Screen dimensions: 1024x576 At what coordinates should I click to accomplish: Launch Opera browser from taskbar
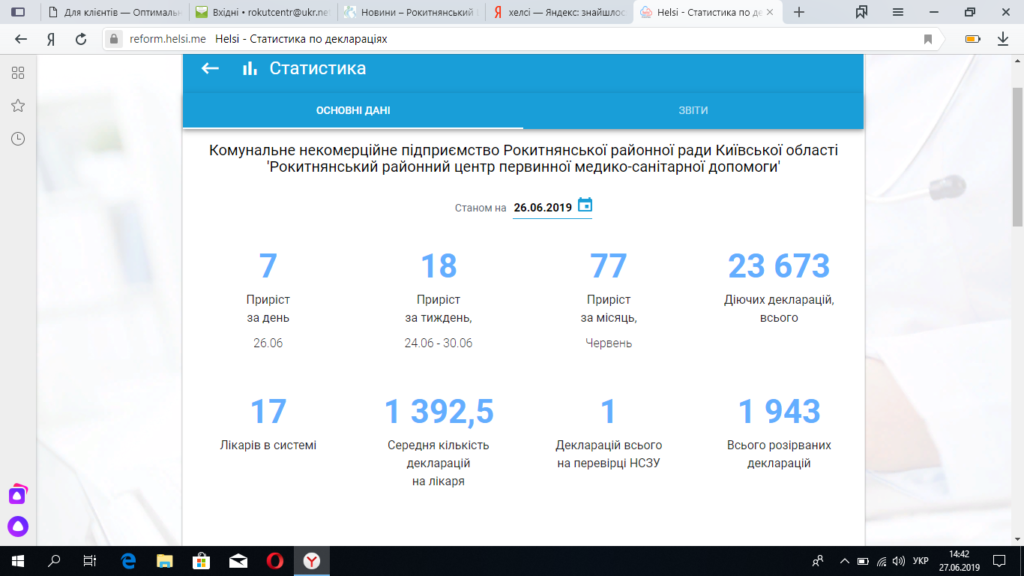pos(275,561)
